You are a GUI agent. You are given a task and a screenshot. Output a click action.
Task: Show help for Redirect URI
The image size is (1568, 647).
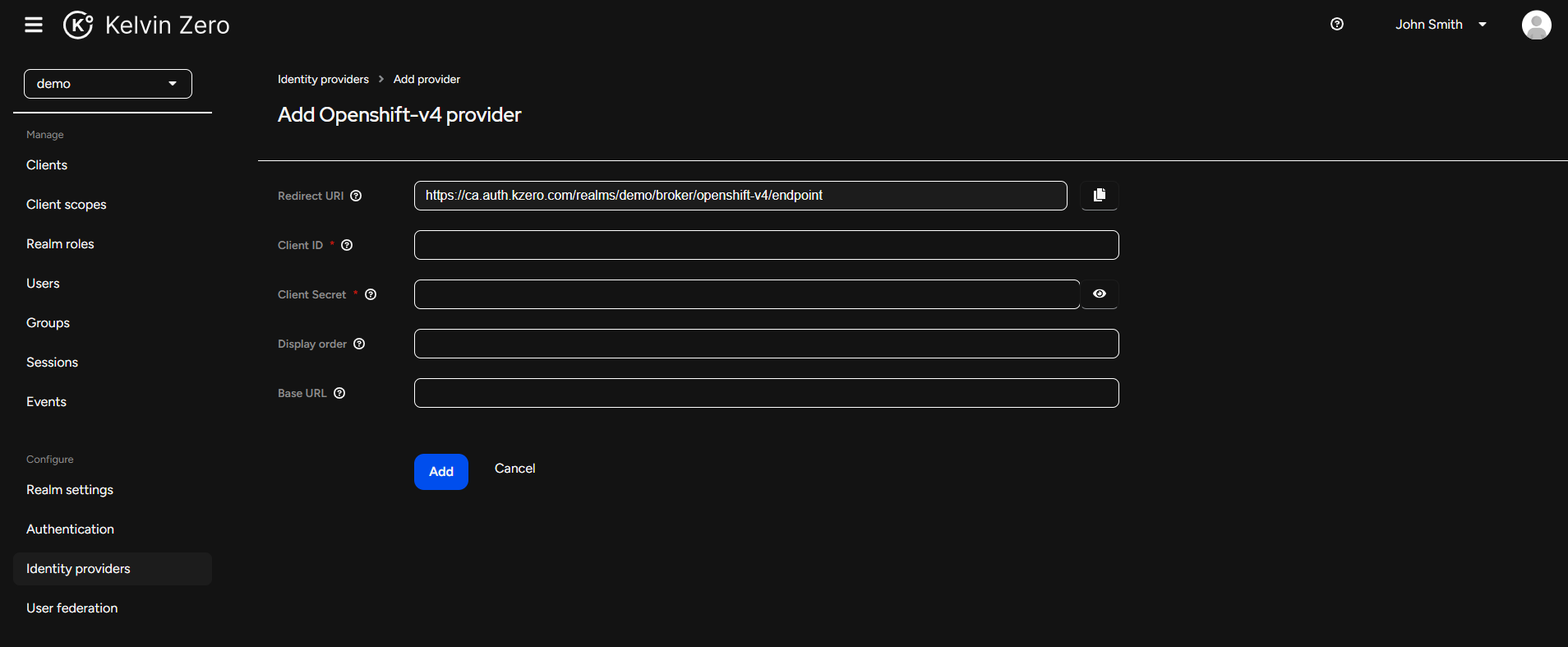pyautogui.click(x=356, y=196)
